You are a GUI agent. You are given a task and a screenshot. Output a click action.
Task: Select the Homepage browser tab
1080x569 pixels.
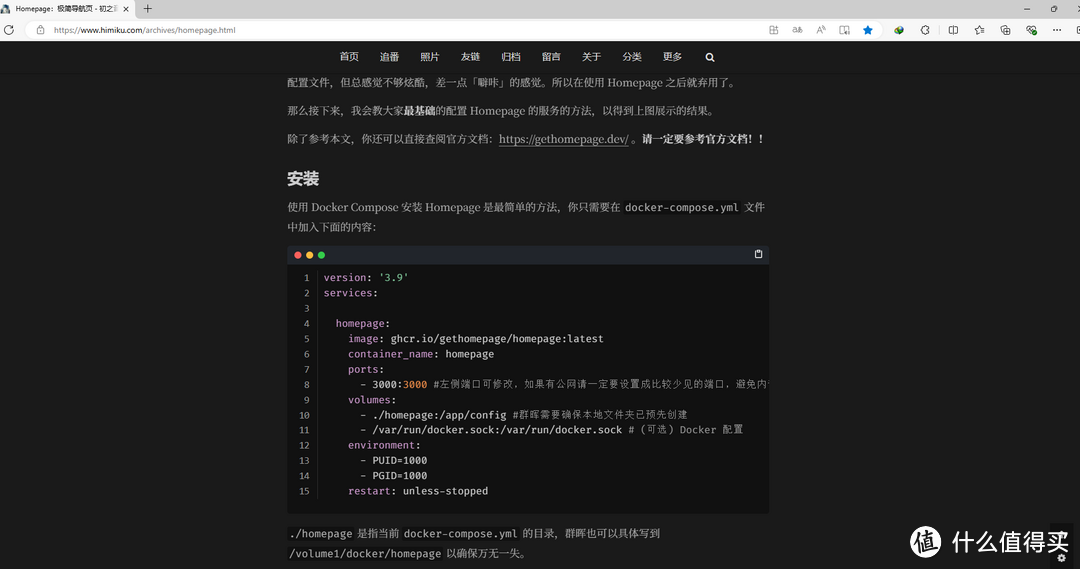pyautogui.click(x=67, y=9)
